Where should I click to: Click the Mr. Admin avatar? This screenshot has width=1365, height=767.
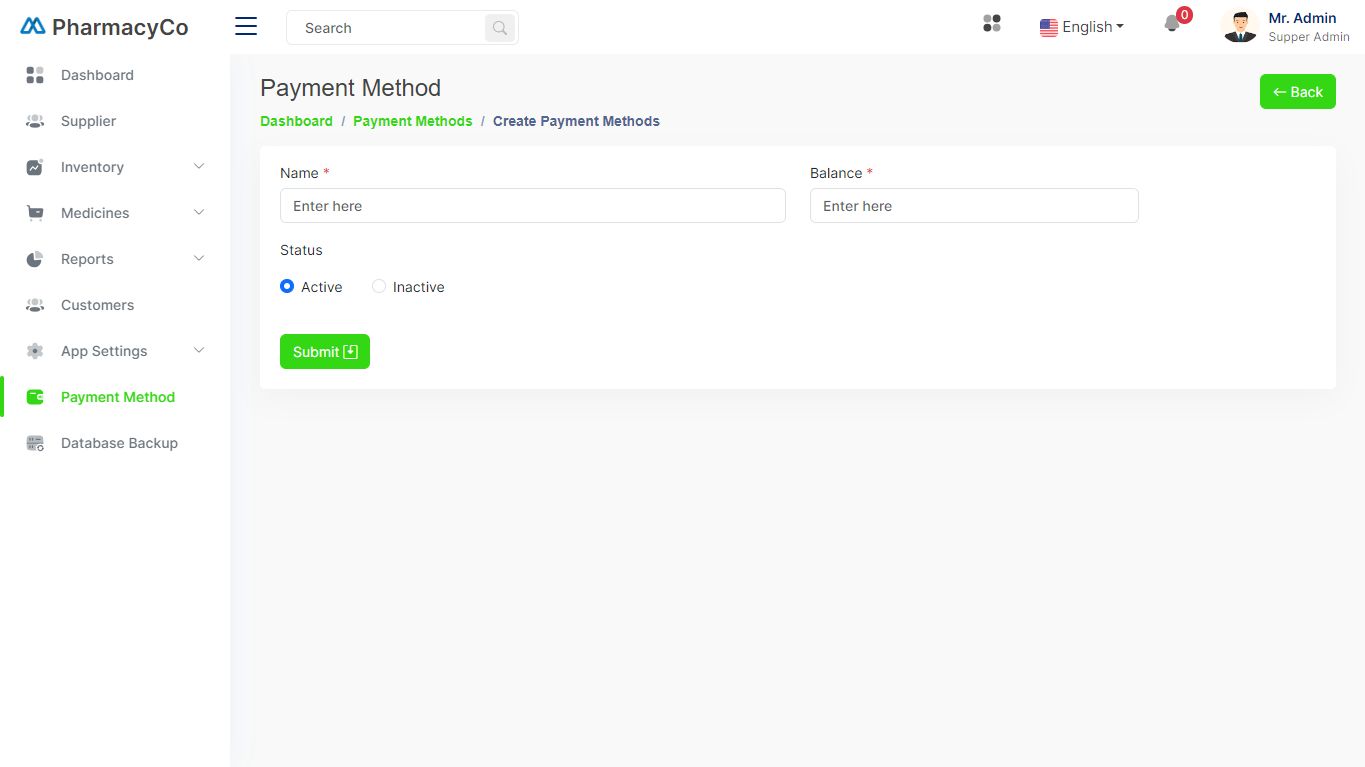pos(1240,27)
